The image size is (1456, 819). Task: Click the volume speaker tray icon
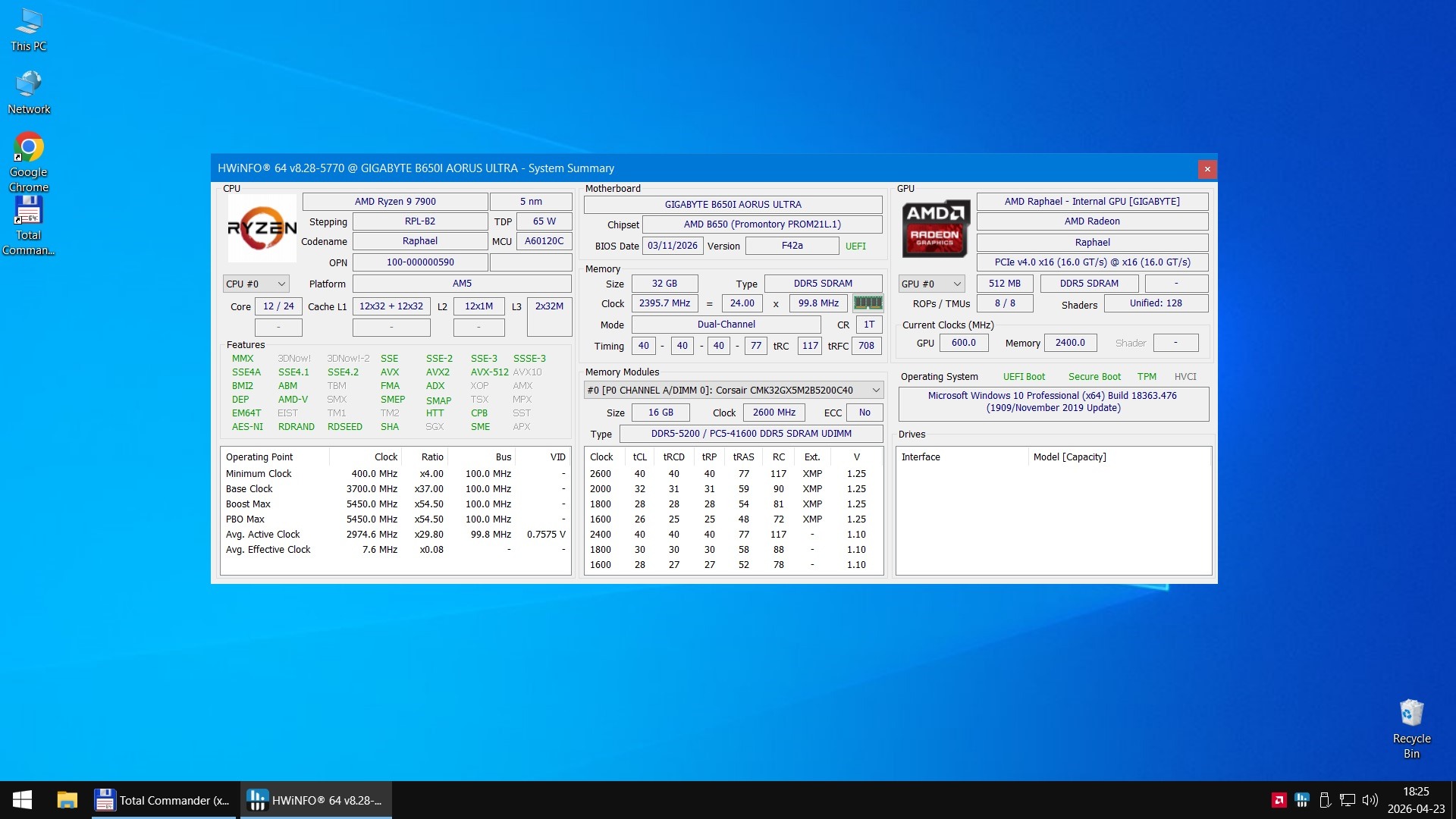point(1370,800)
